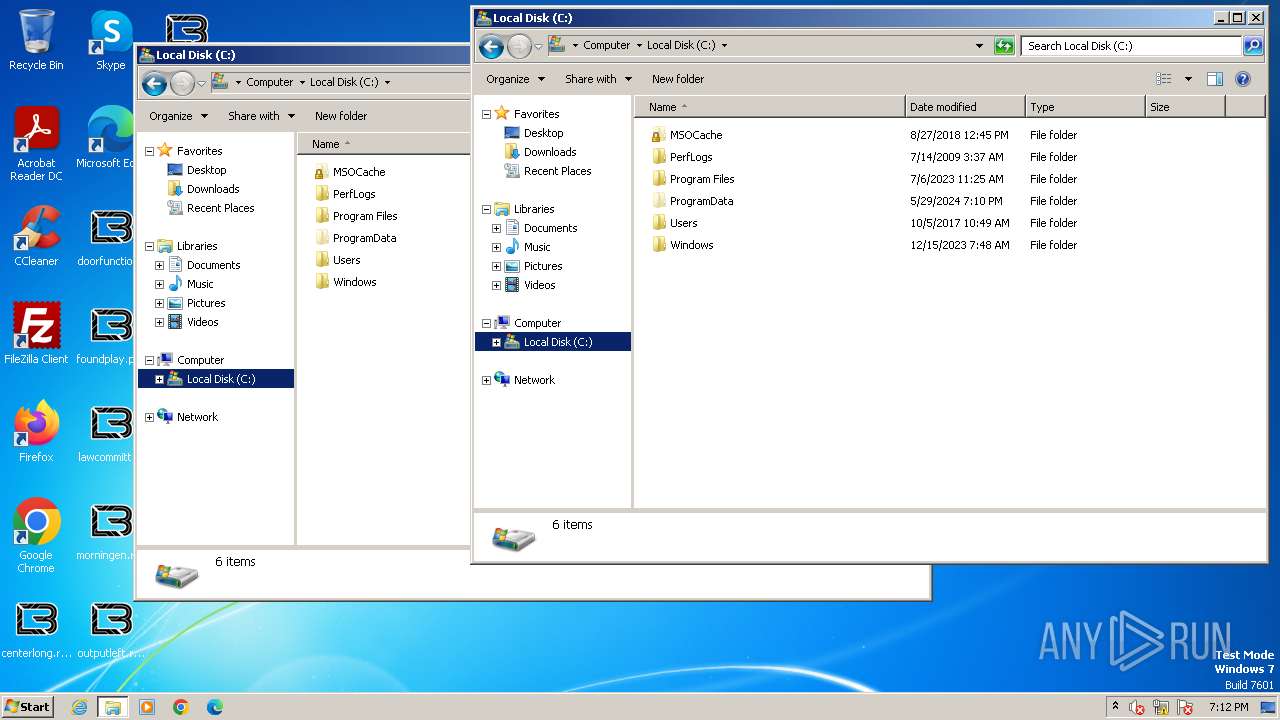
Task: Select FileZilla Client desktop icon
Action: [x=36, y=334]
